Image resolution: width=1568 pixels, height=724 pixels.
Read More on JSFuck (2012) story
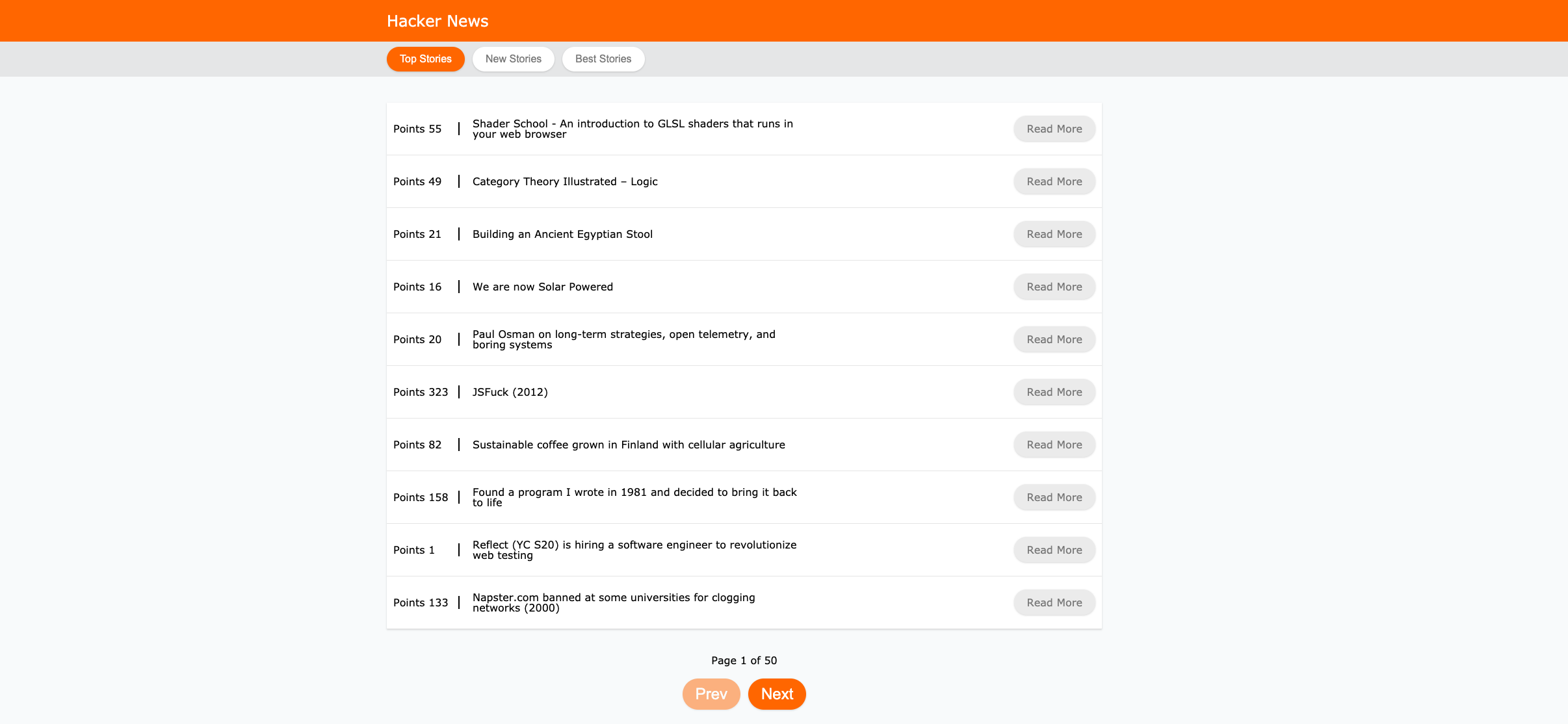(x=1054, y=393)
